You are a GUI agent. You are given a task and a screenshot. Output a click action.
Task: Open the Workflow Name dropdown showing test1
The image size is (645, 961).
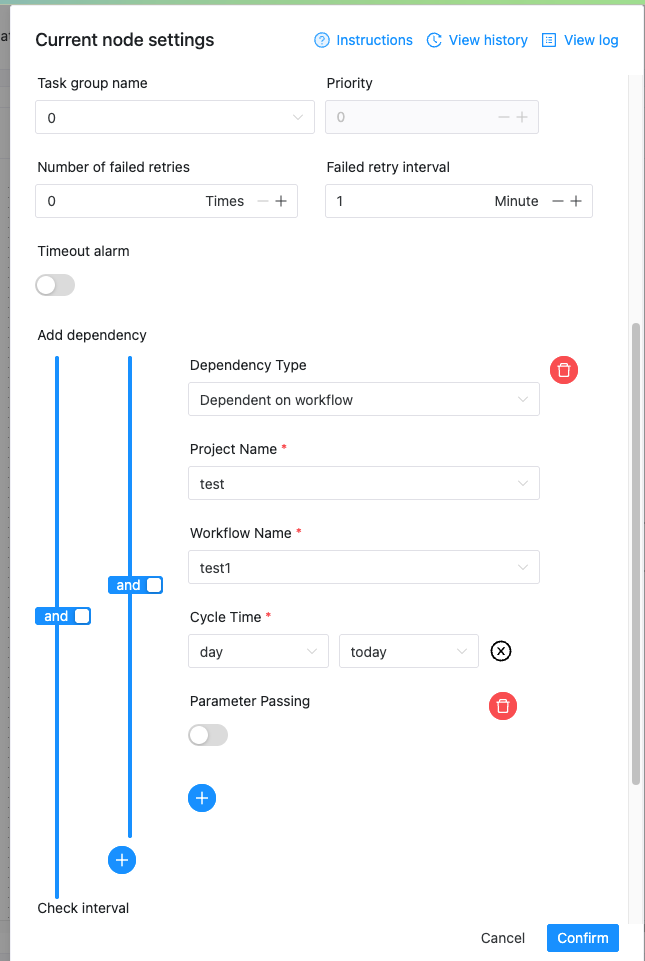click(363, 568)
